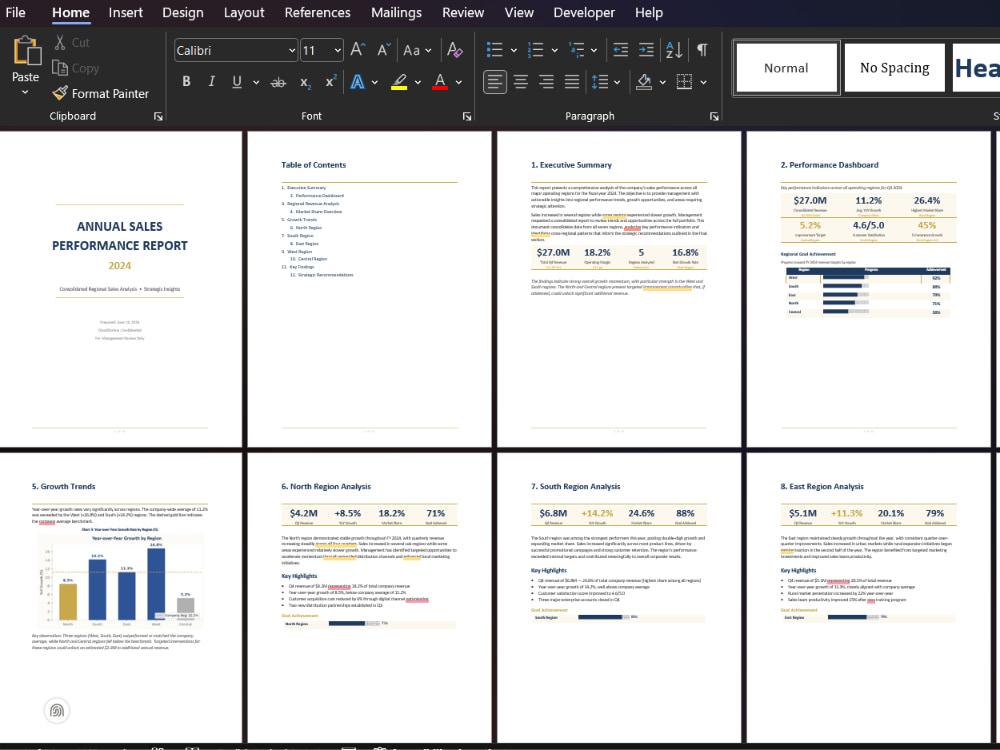Click the Cut scissors icon
The height and width of the screenshot is (750, 1000).
[60, 43]
